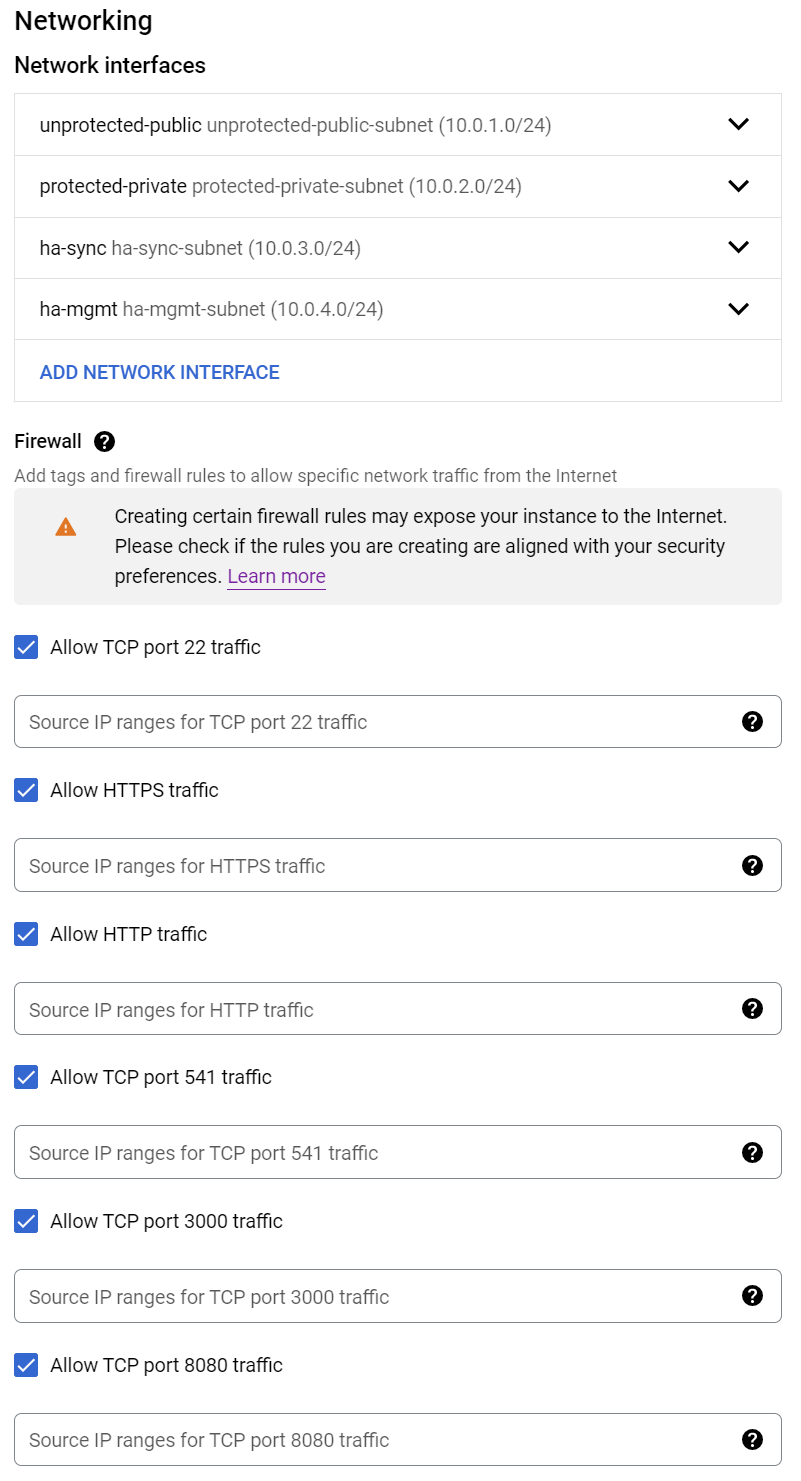
Task: Click ADD NETWORK INTERFACE
Action: [159, 371]
